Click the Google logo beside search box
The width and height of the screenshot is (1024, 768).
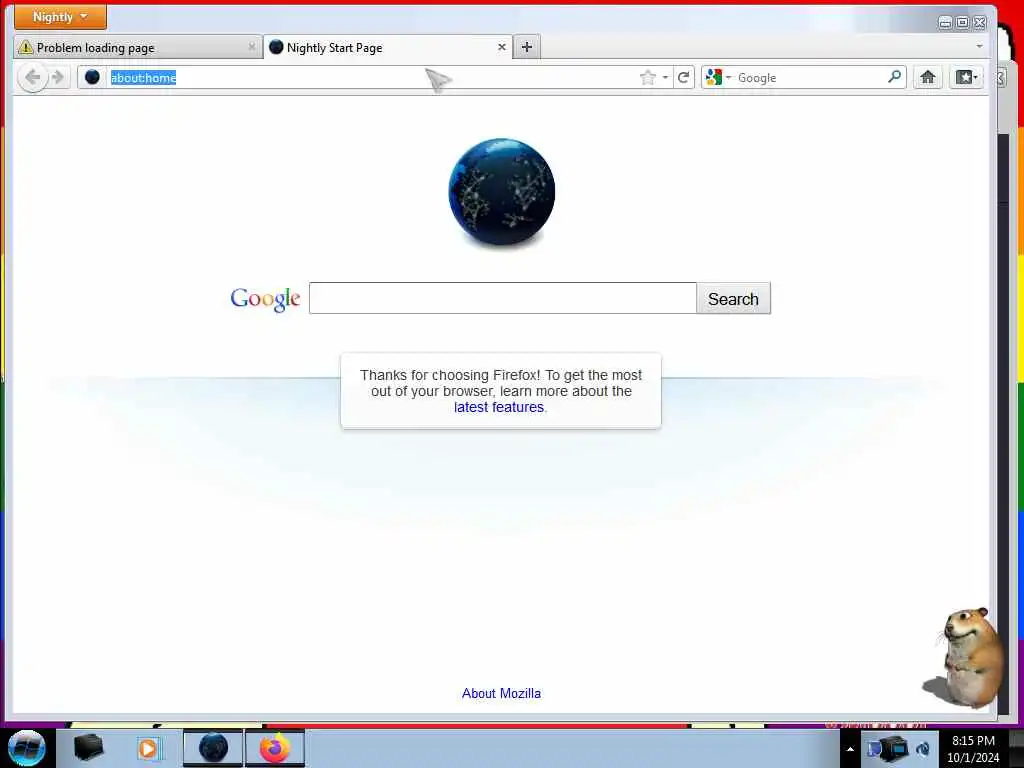coord(265,299)
